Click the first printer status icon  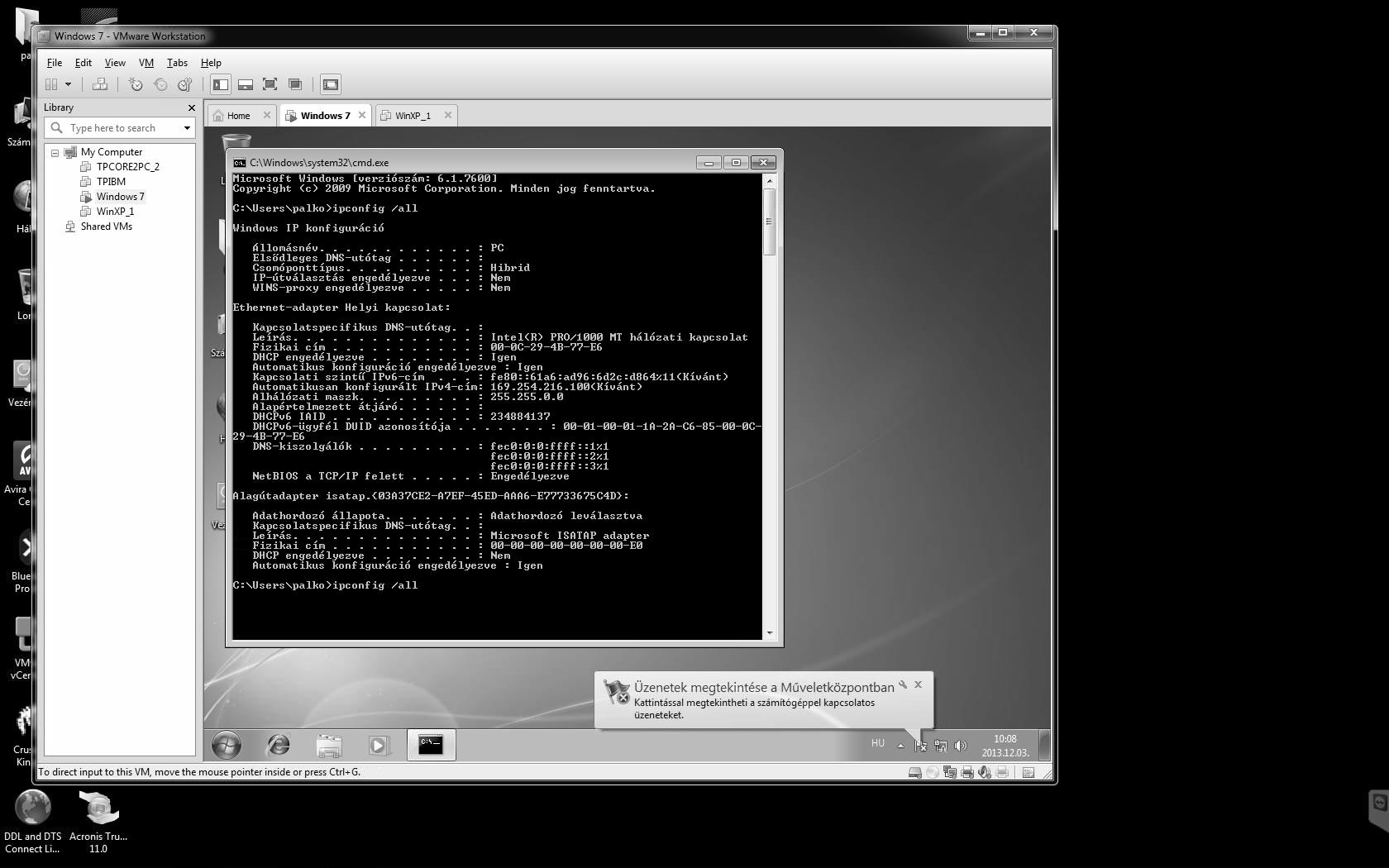967,773
